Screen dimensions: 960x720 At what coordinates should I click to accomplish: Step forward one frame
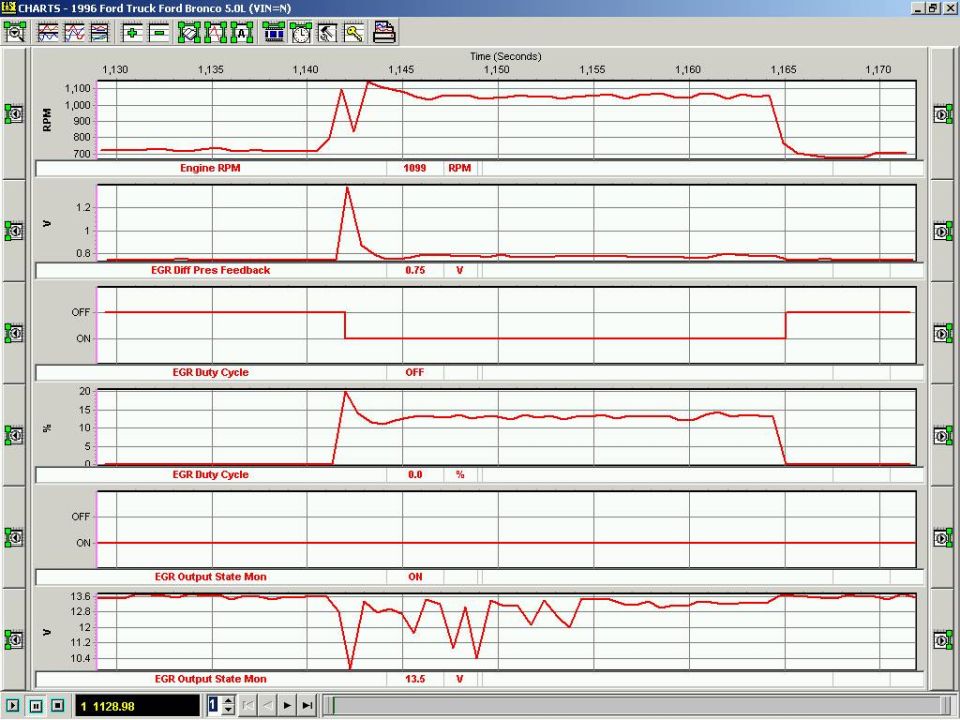pos(287,705)
